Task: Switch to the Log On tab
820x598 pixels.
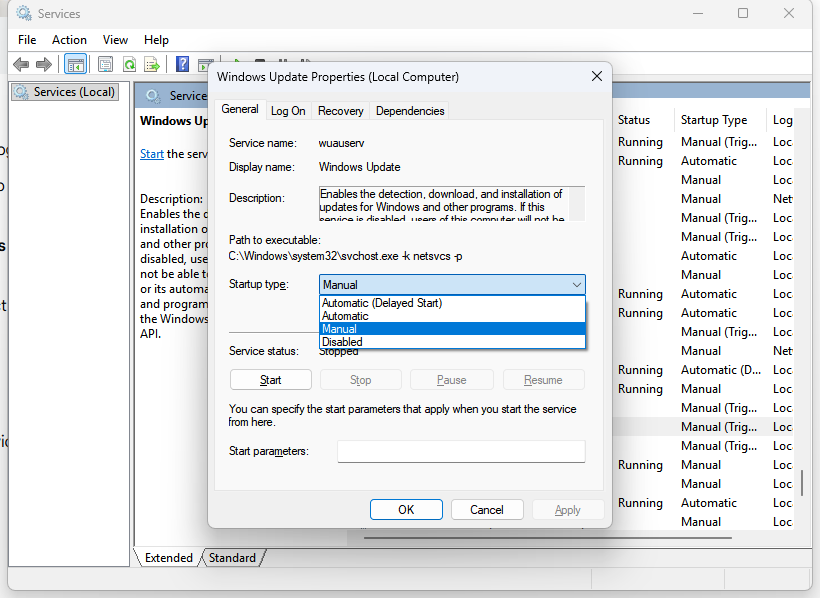Action: [x=288, y=111]
